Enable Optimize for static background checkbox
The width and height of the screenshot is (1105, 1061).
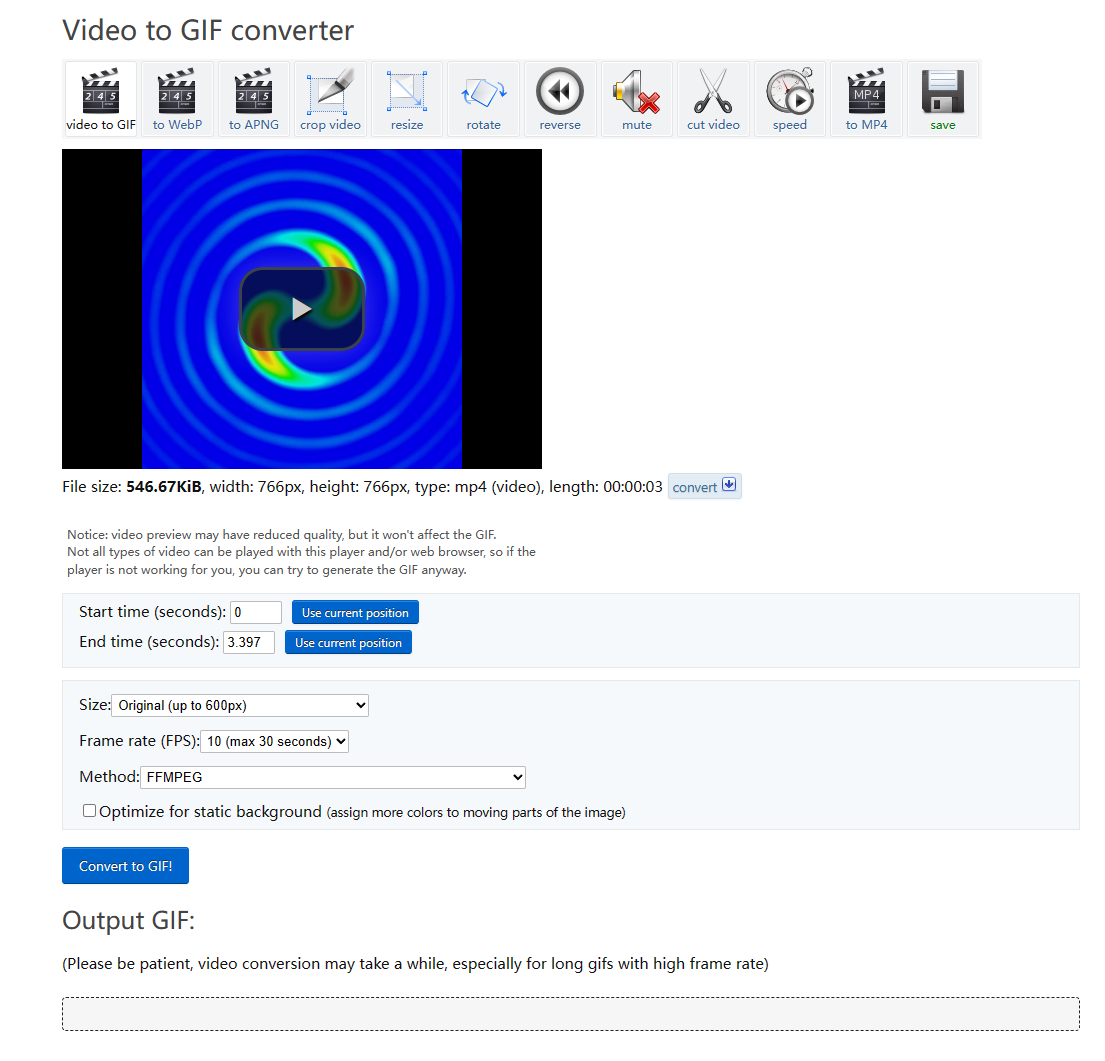[89, 811]
